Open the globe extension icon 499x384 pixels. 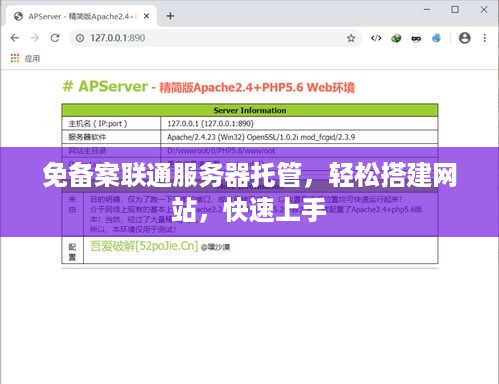tap(396, 38)
